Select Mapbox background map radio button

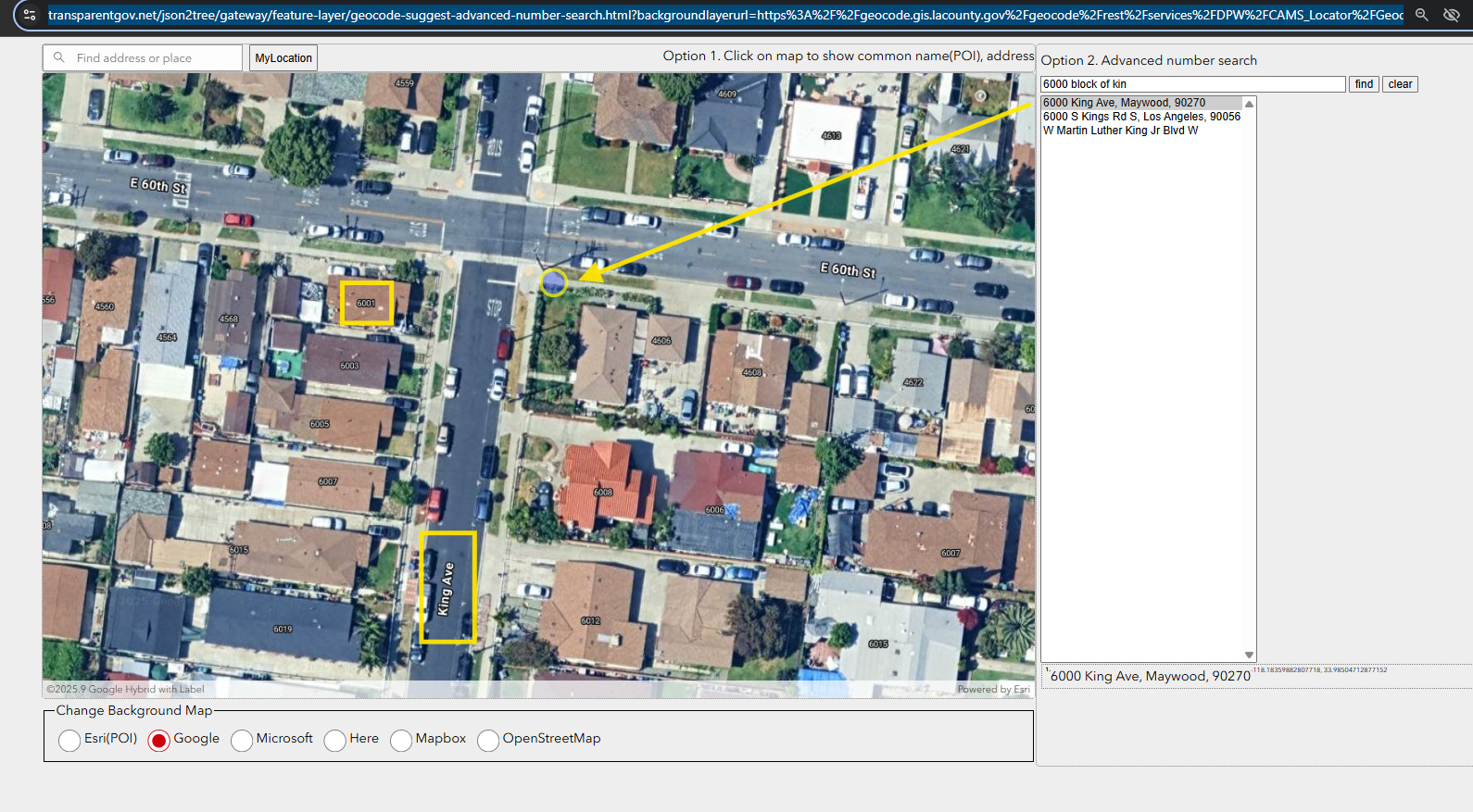point(401,740)
